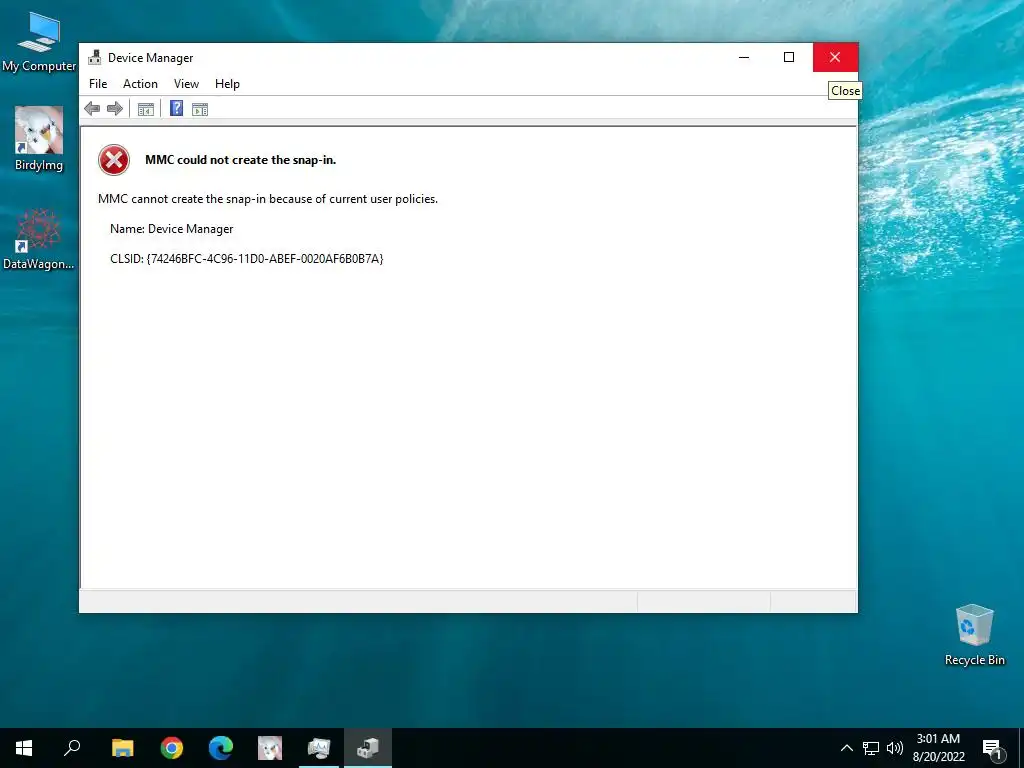This screenshot has height=768, width=1024.
Task: Select the text about current user policies
Action: tap(268, 199)
